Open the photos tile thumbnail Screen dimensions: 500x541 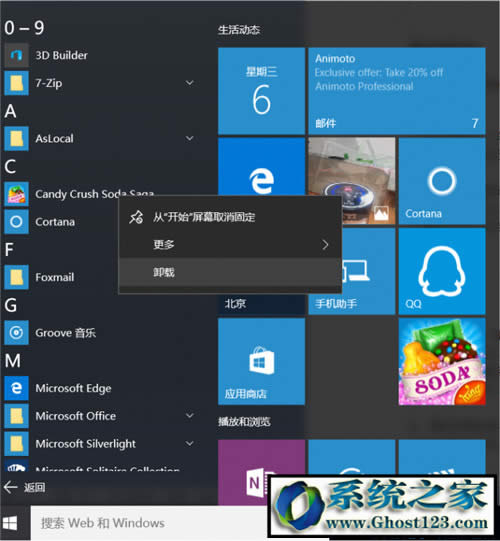click(352, 167)
